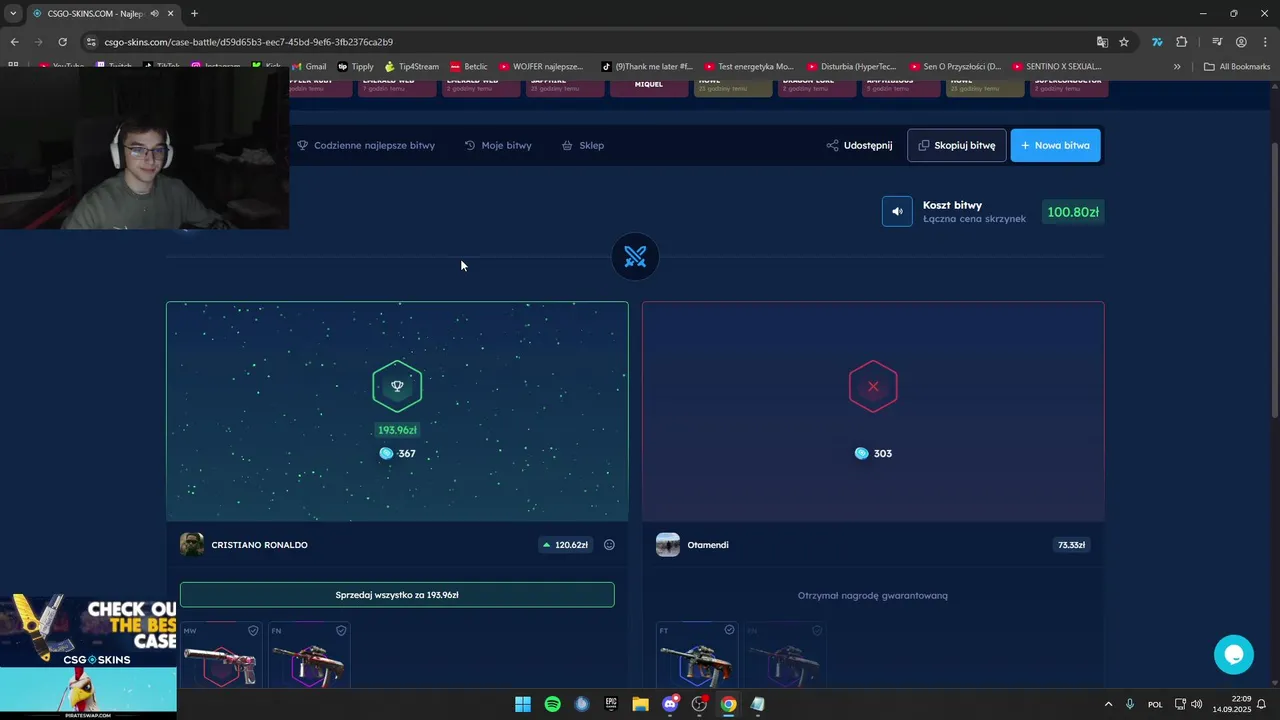Open Epic Games Launcher from taskbar
This screenshot has width=1280, height=720.
point(611,704)
